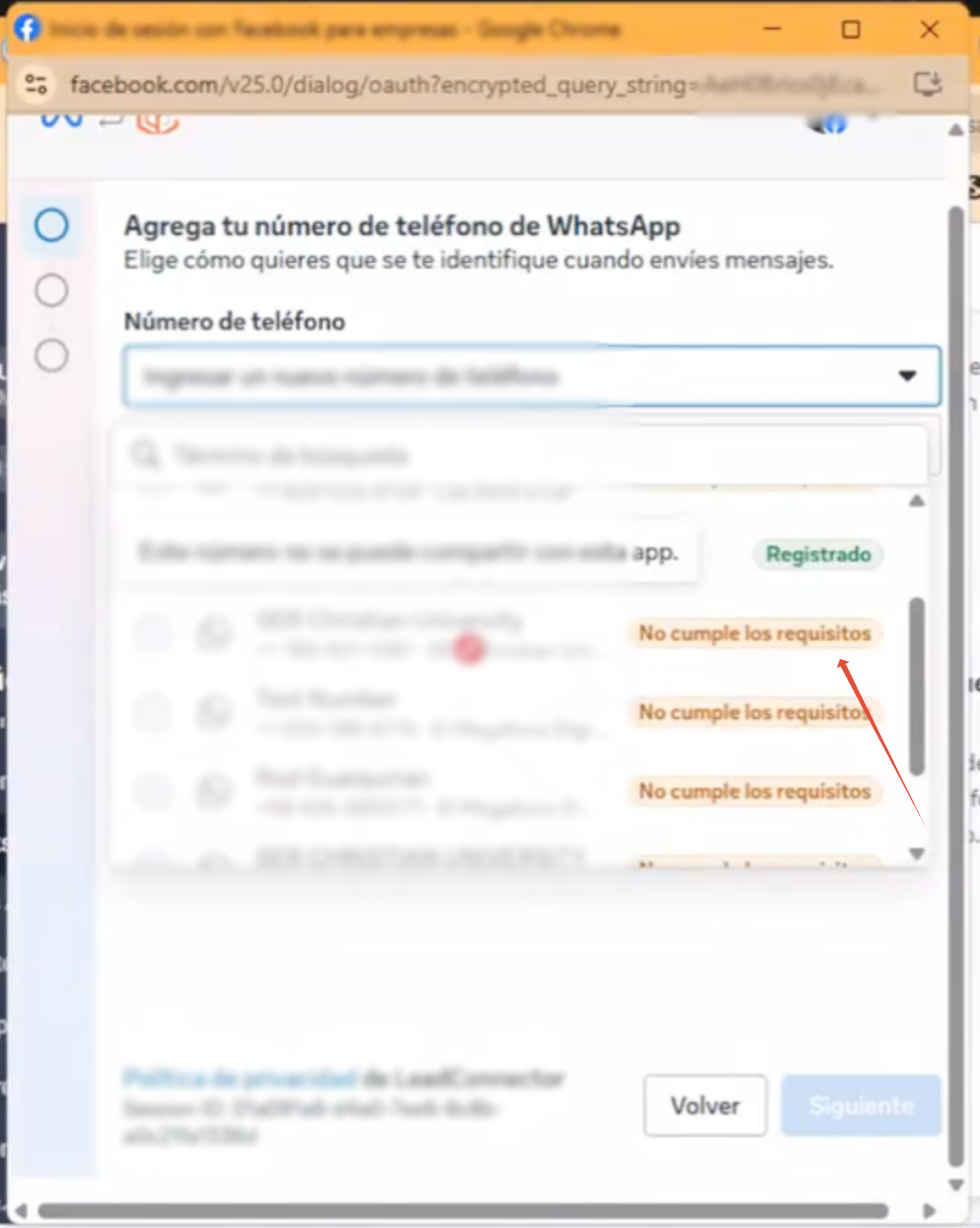Select the first step circle in sidebar

(x=52, y=225)
